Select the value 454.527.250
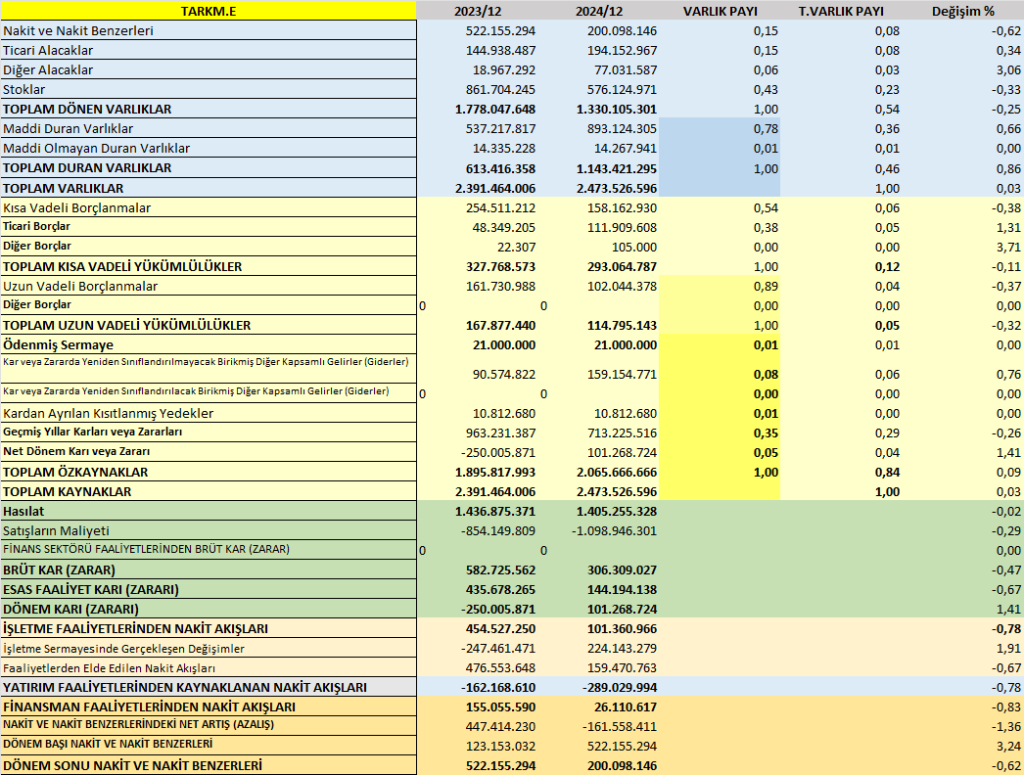1024x775 pixels. tap(500, 629)
